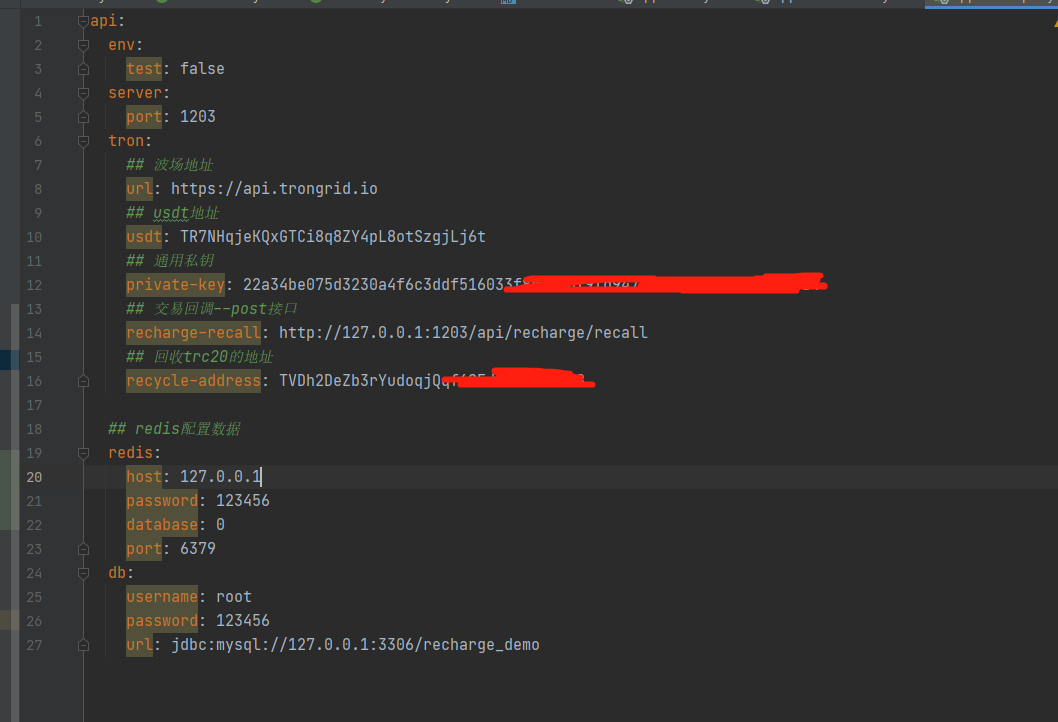Click the url key under tron
1058x722 pixels.
point(140,189)
